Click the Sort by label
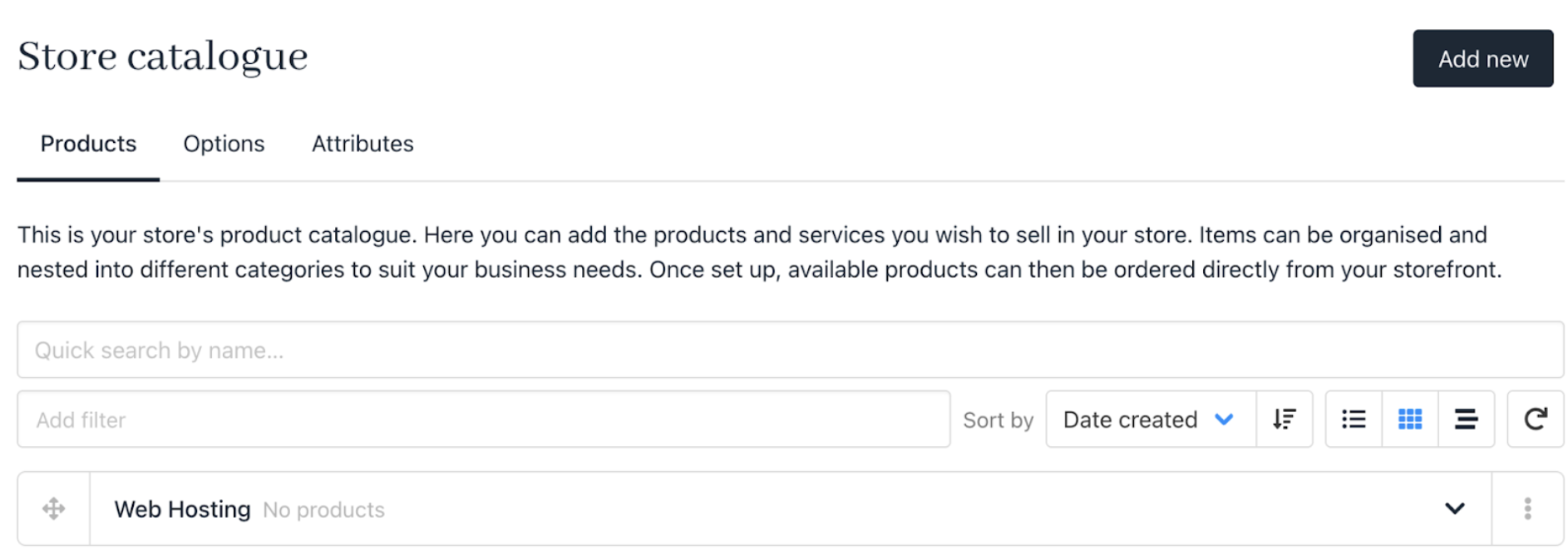 click(998, 420)
